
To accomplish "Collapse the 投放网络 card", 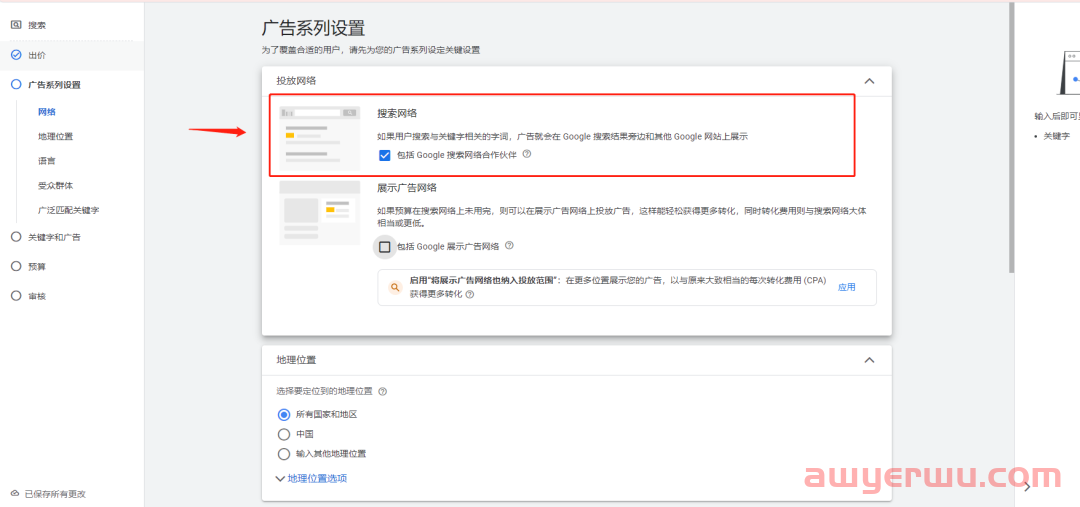I will coord(869,81).
